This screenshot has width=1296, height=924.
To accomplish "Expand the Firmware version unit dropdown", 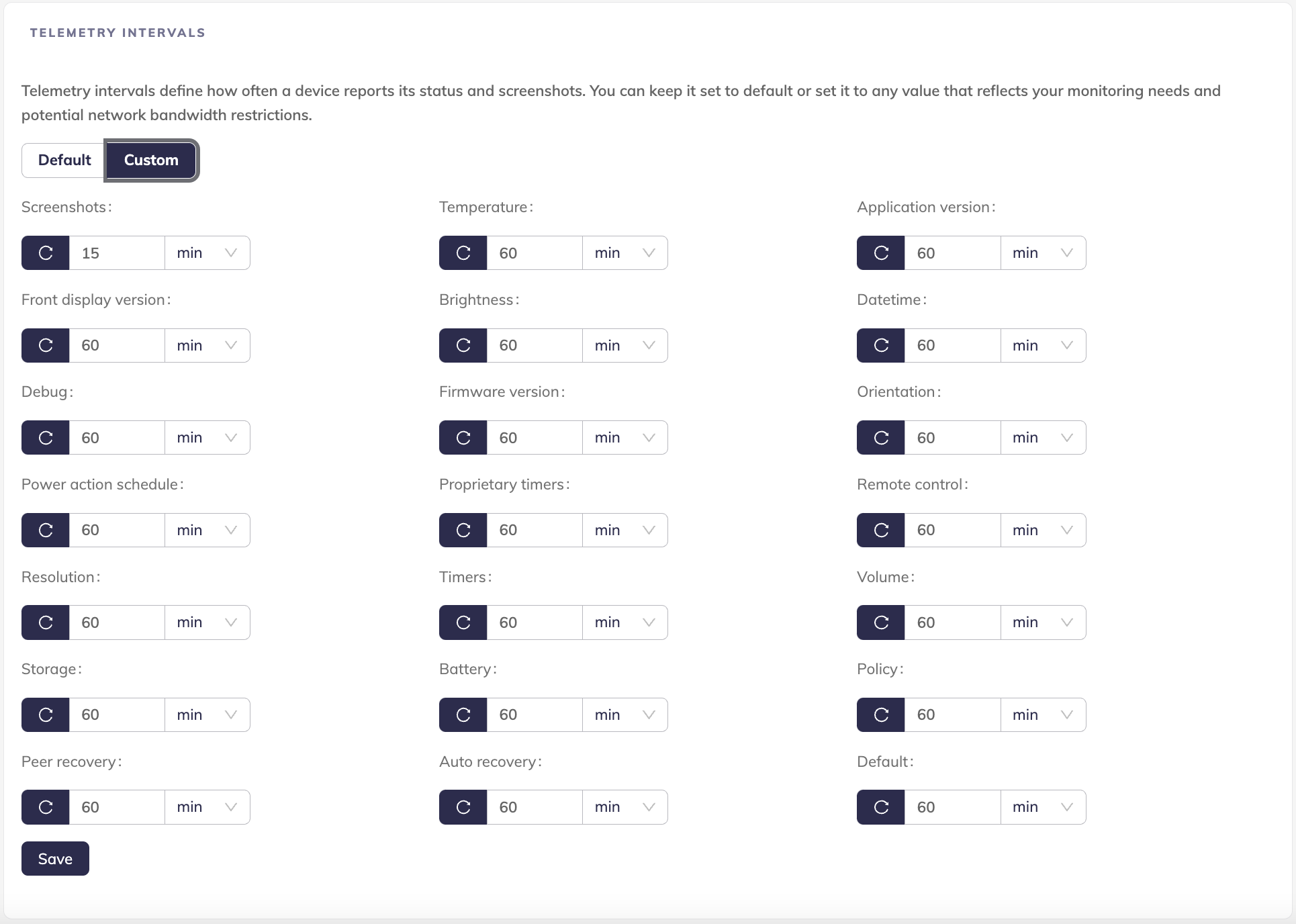I will [x=624, y=438].
